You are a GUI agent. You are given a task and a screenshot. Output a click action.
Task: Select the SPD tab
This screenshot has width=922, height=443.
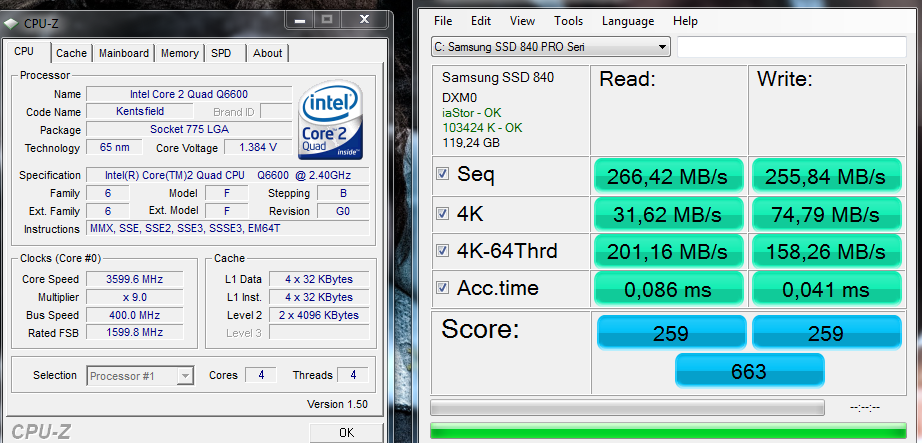click(x=221, y=53)
